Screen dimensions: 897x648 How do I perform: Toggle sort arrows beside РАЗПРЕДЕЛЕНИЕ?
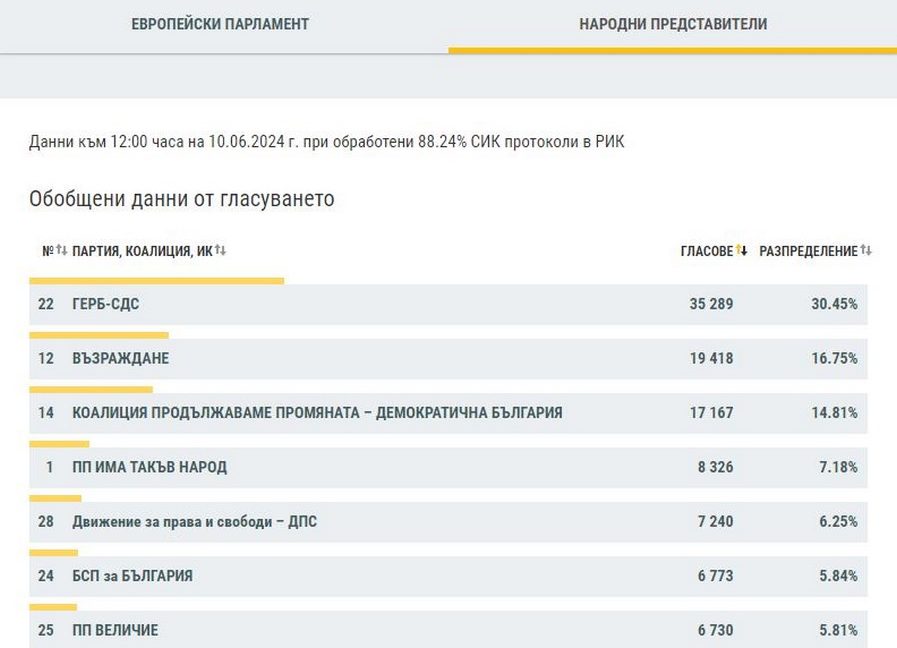point(866,250)
